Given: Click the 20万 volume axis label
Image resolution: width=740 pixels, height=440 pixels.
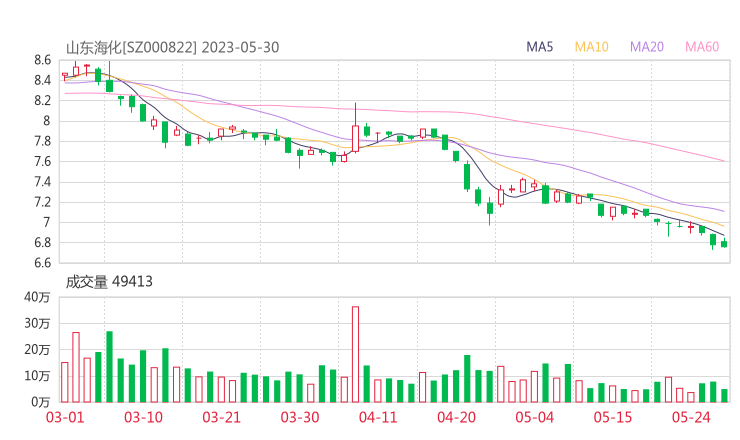Looking at the screenshot, I should click(37, 350).
